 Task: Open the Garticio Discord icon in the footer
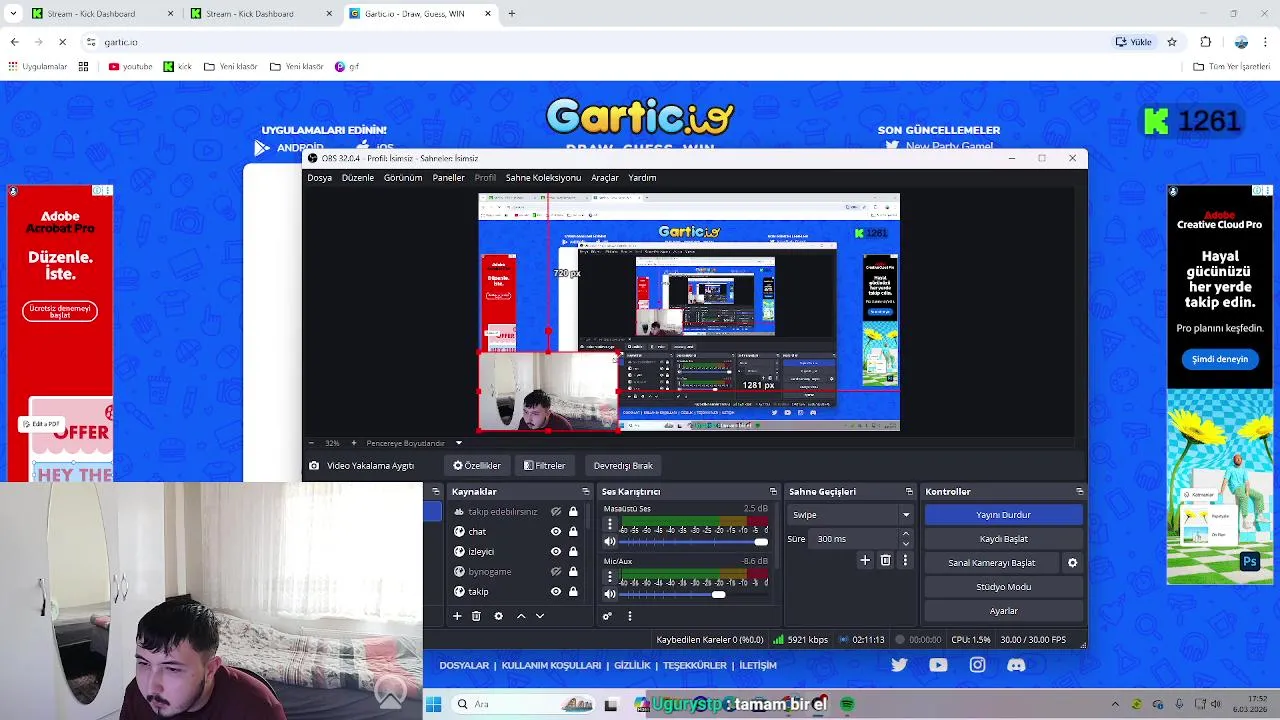pos(1016,665)
